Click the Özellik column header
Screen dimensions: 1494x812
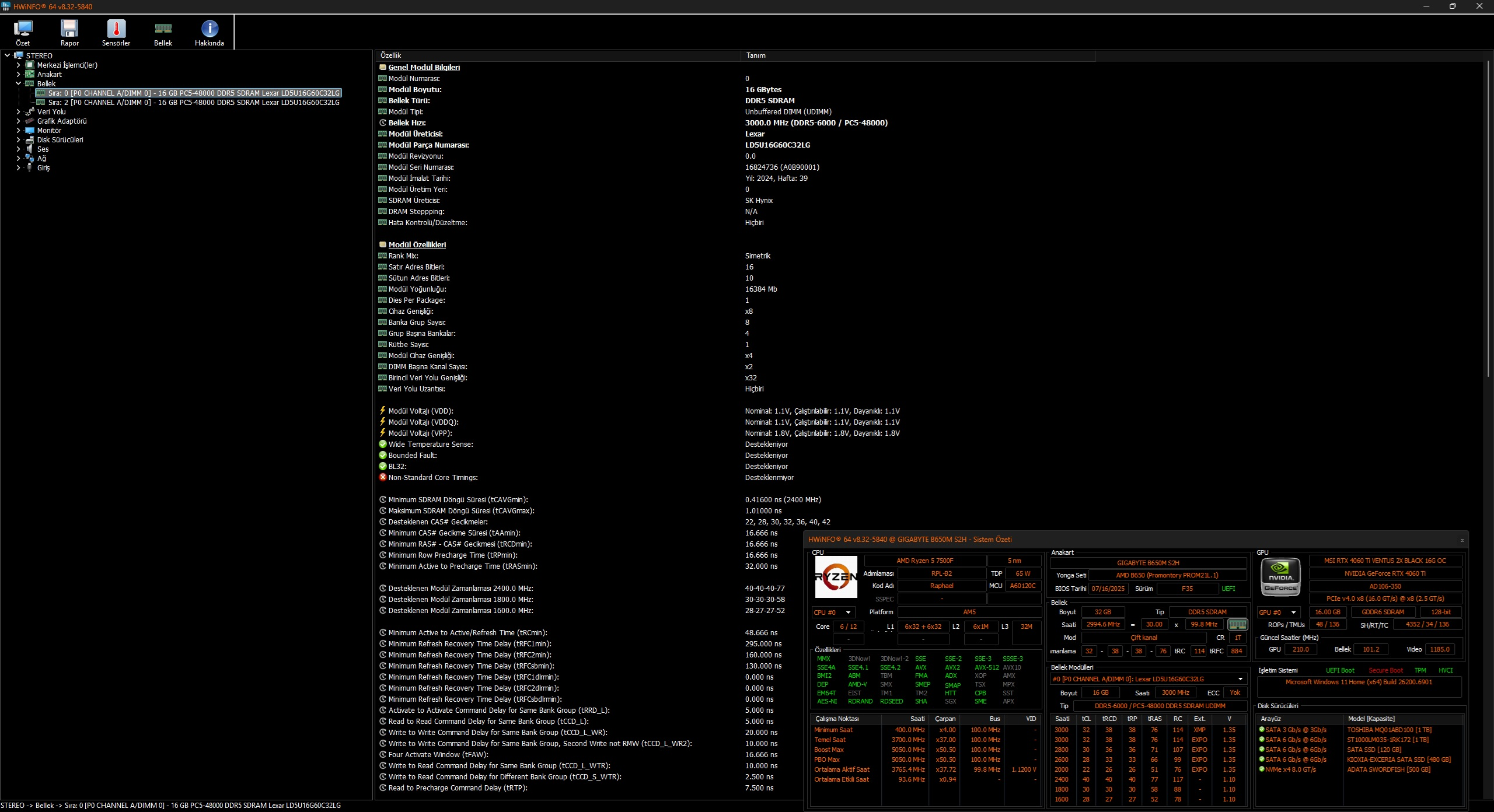(558, 55)
